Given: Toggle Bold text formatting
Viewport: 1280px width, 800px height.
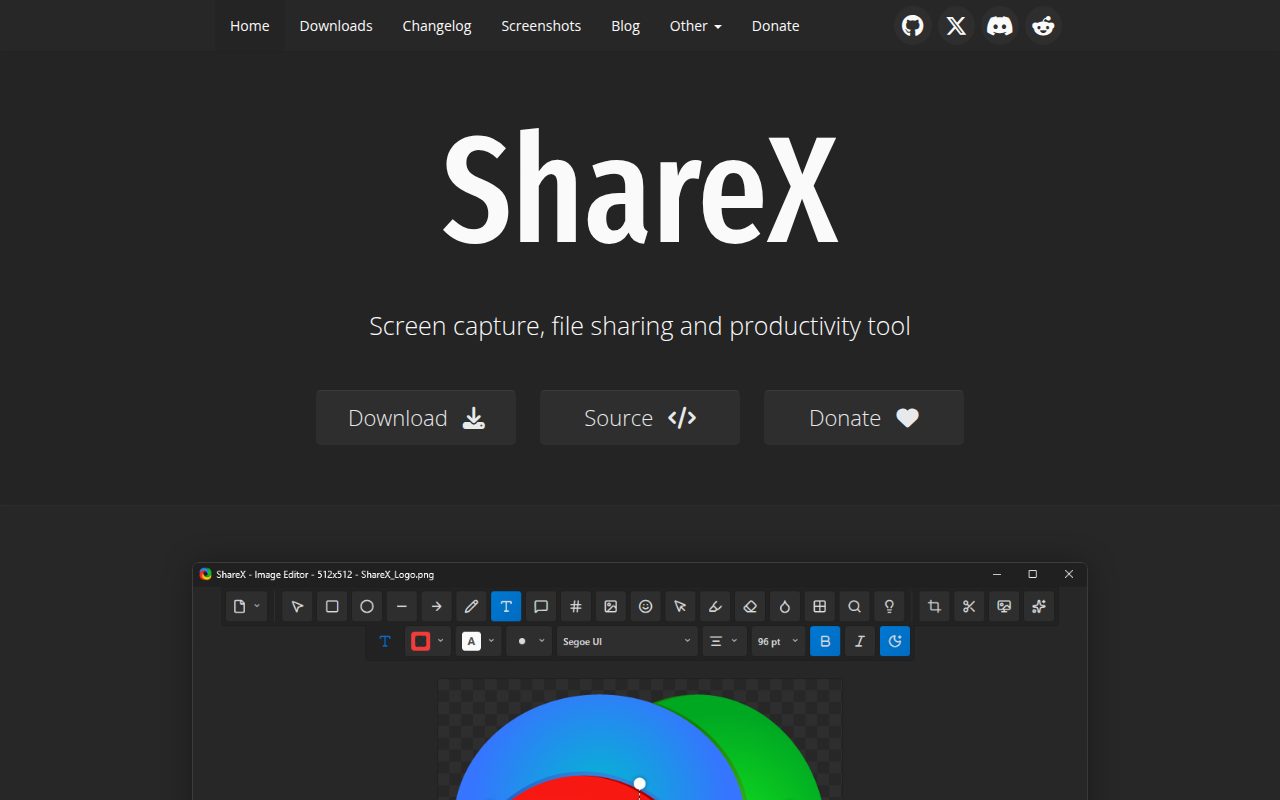Looking at the screenshot, I should pos(825,641).
